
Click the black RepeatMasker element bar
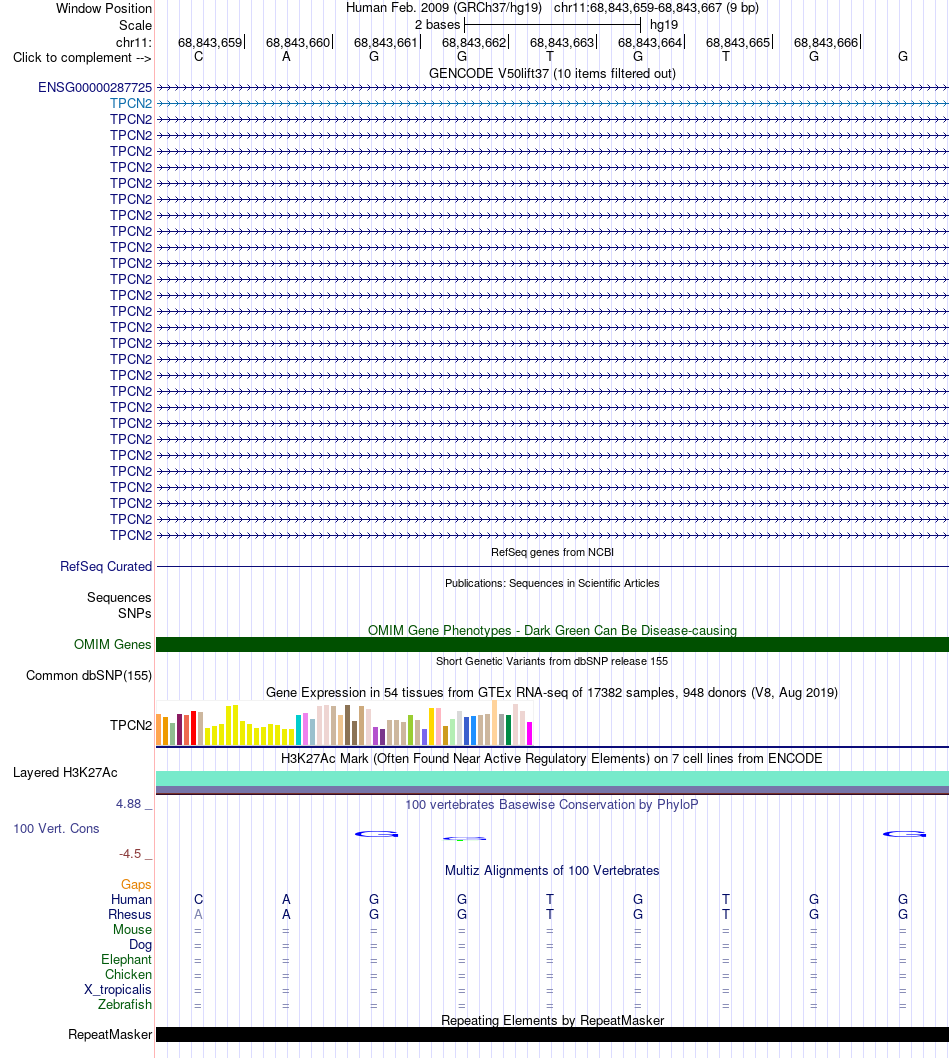coord(552,1034)
